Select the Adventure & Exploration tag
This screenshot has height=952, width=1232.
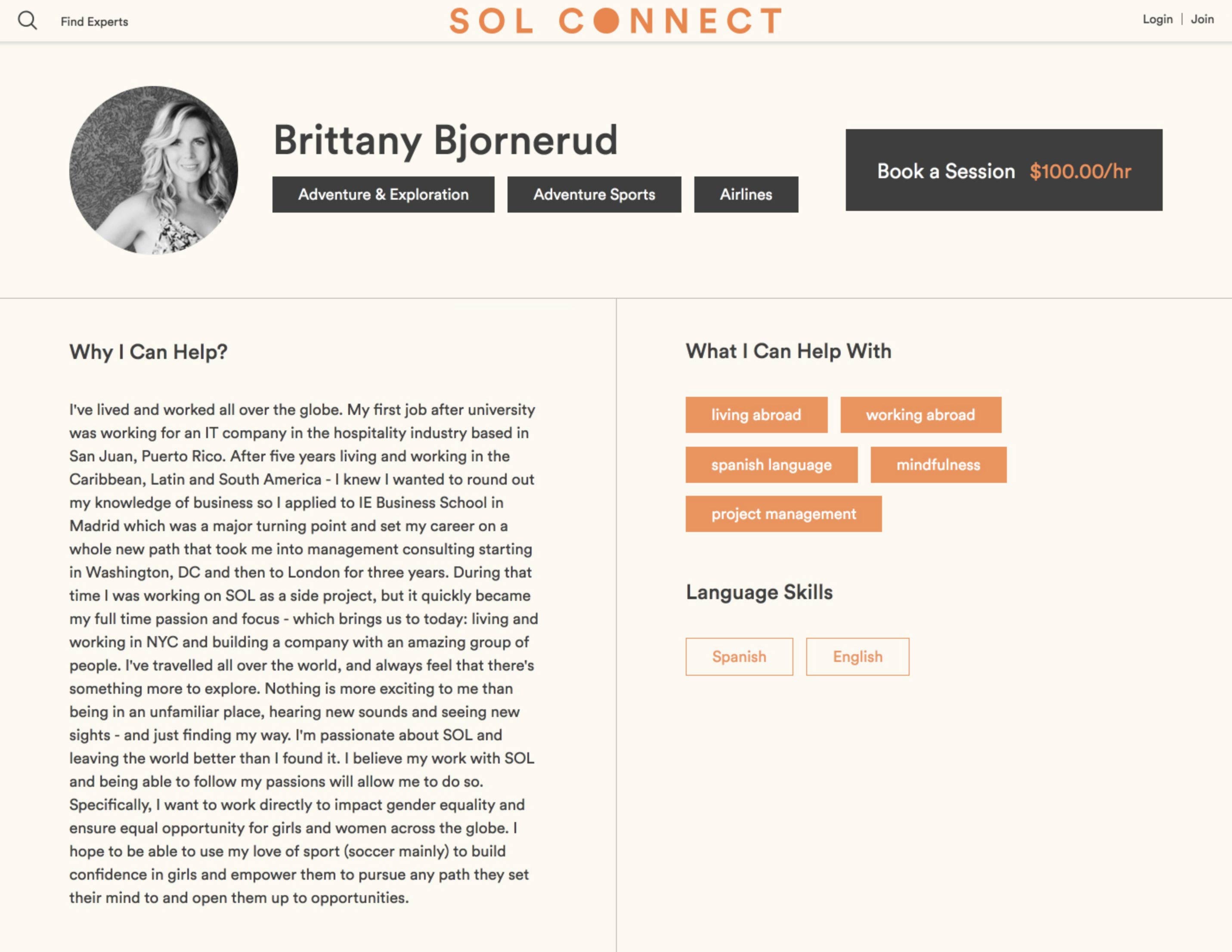pyautogui.click(x=383, y=195)
